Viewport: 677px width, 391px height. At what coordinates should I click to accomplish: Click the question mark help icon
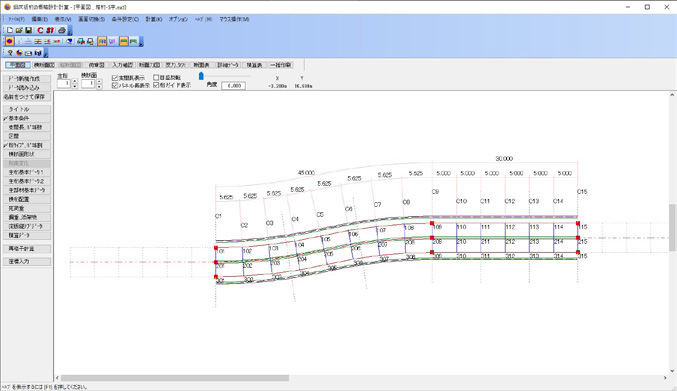9,53
